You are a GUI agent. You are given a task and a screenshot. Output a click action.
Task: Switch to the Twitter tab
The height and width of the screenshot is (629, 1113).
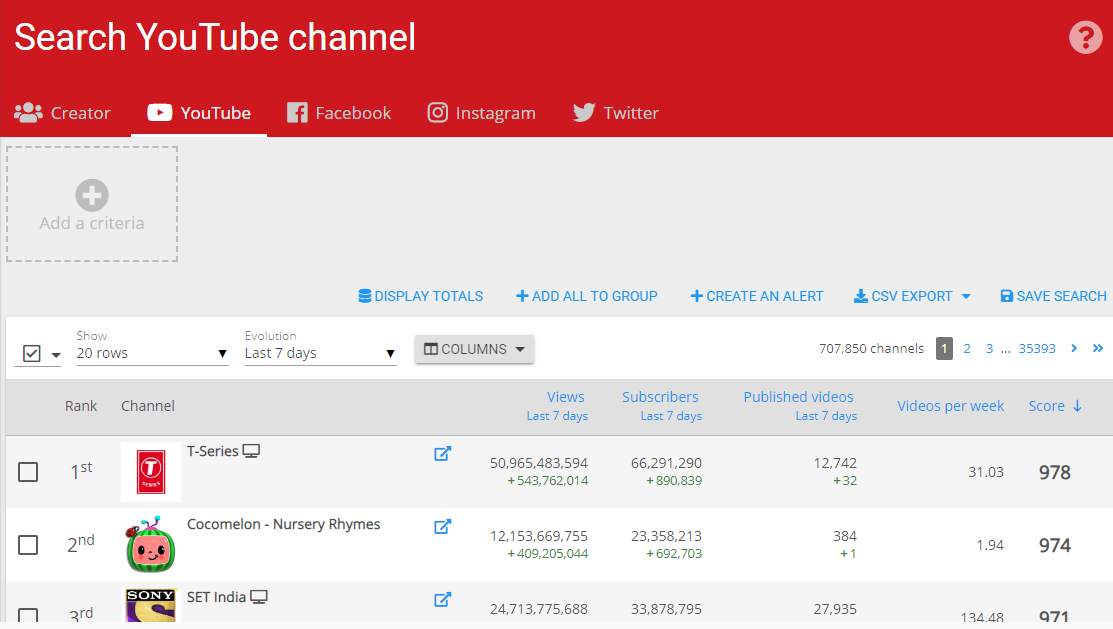click(x=615, y=113)
